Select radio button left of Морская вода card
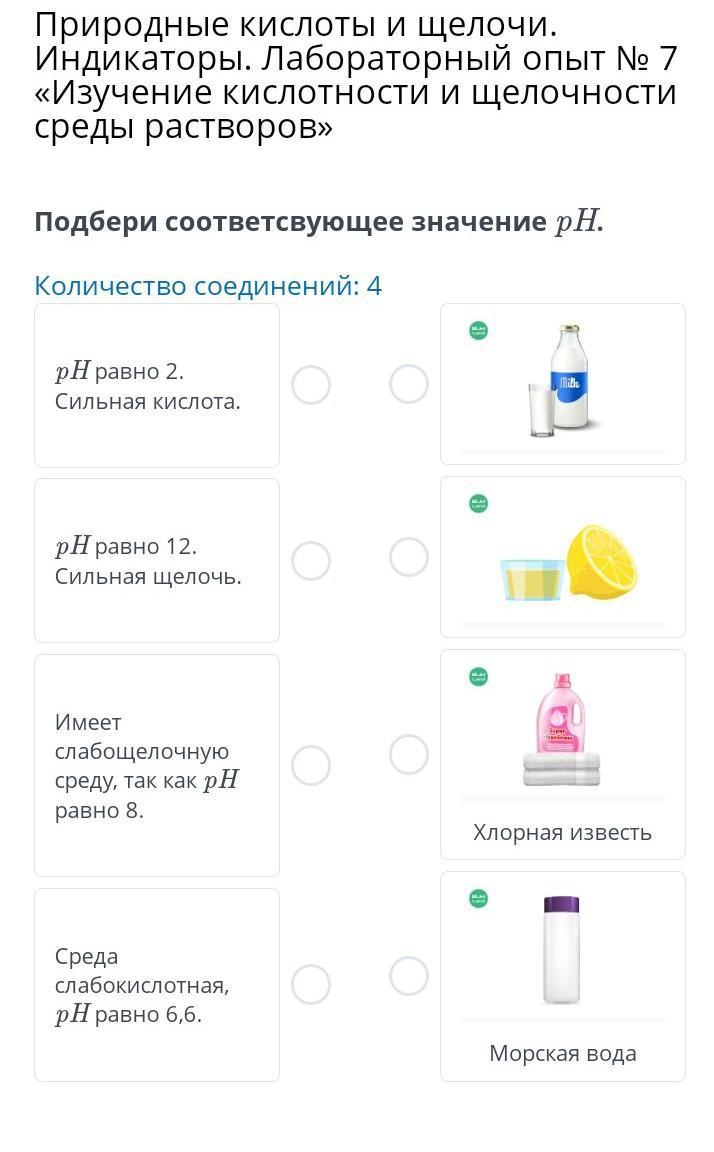The height and width of the screenshot is (1152, 714). [x=409, y=976]
